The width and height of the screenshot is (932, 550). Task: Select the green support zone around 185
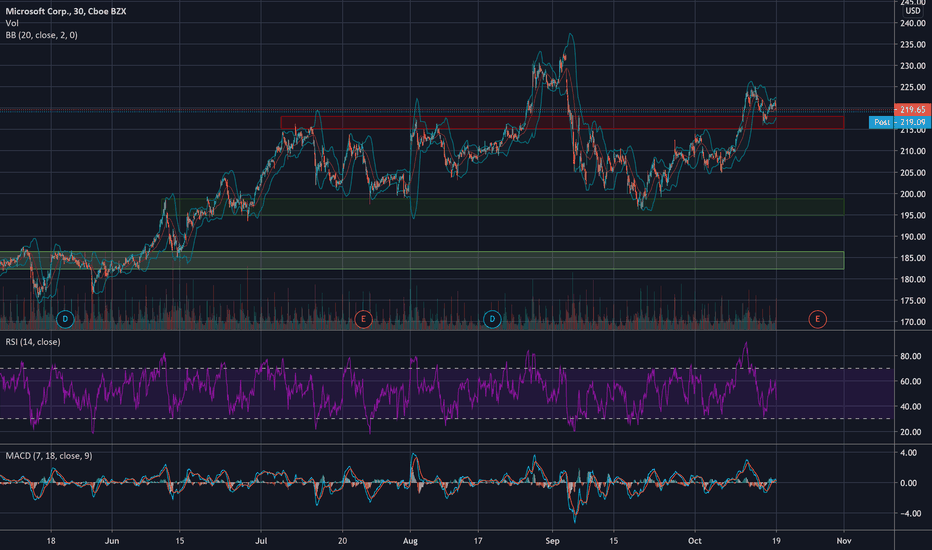pyautogui.click(x=422, y=260)
